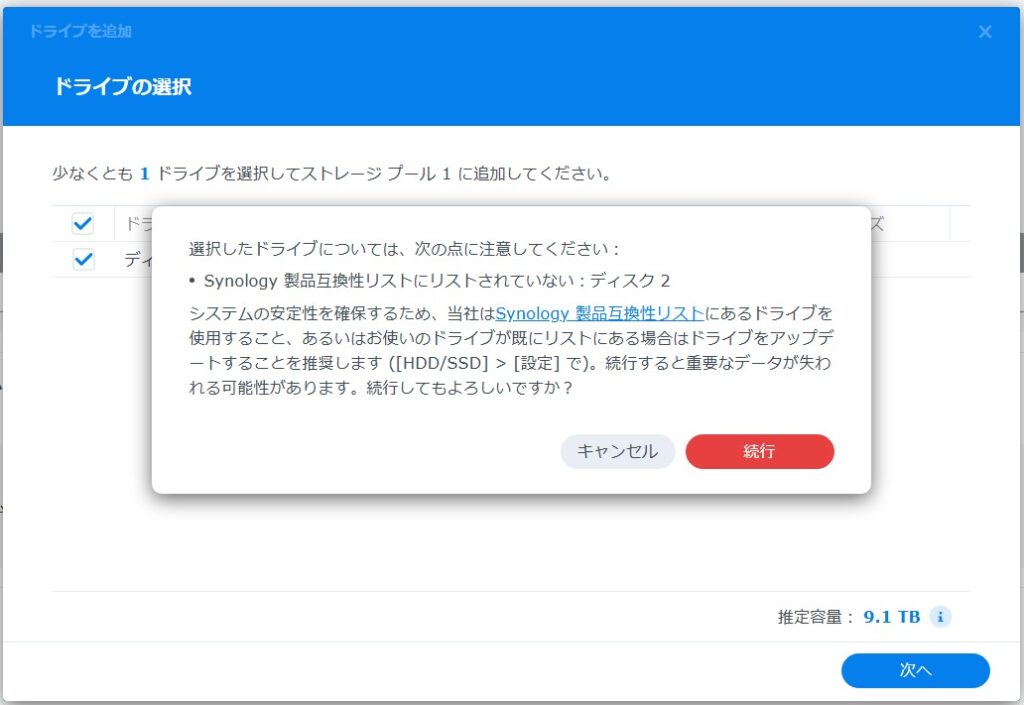The width and height of the screenshot is (1024, 705).
Task: Click the ドライブ column header behind dialog
Action: (x=138, y=224)
